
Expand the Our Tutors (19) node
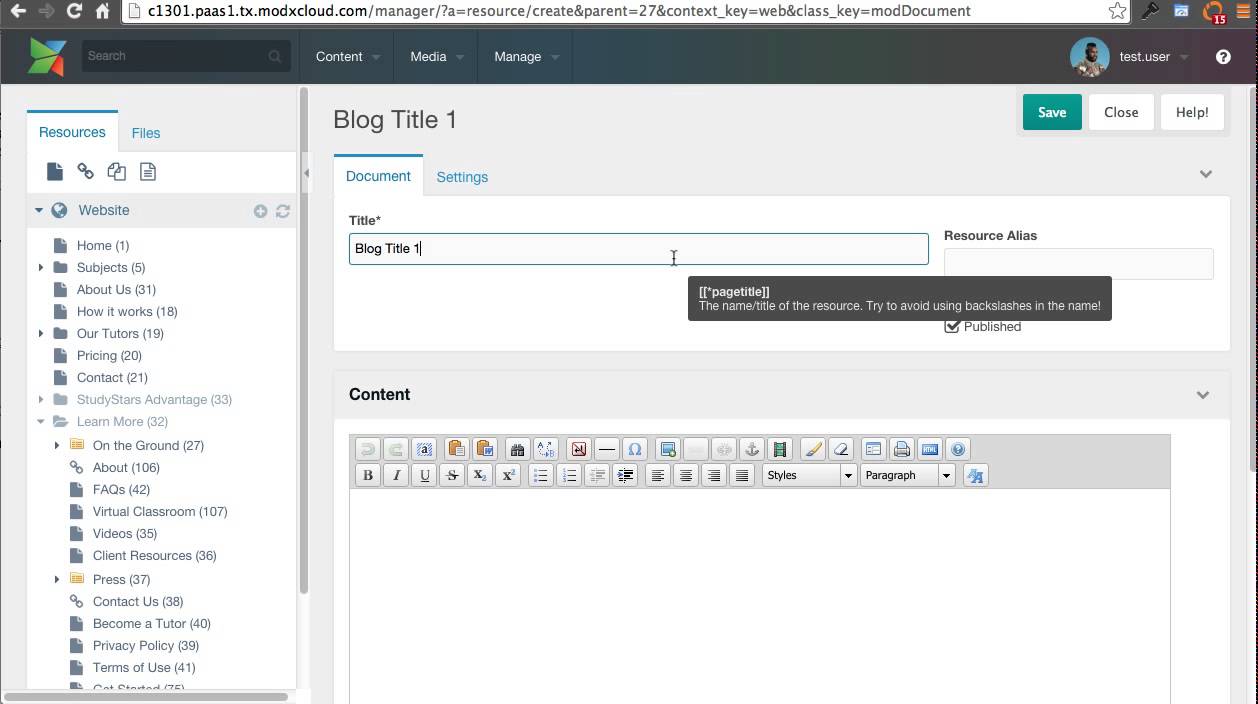(x=41, y=333)
